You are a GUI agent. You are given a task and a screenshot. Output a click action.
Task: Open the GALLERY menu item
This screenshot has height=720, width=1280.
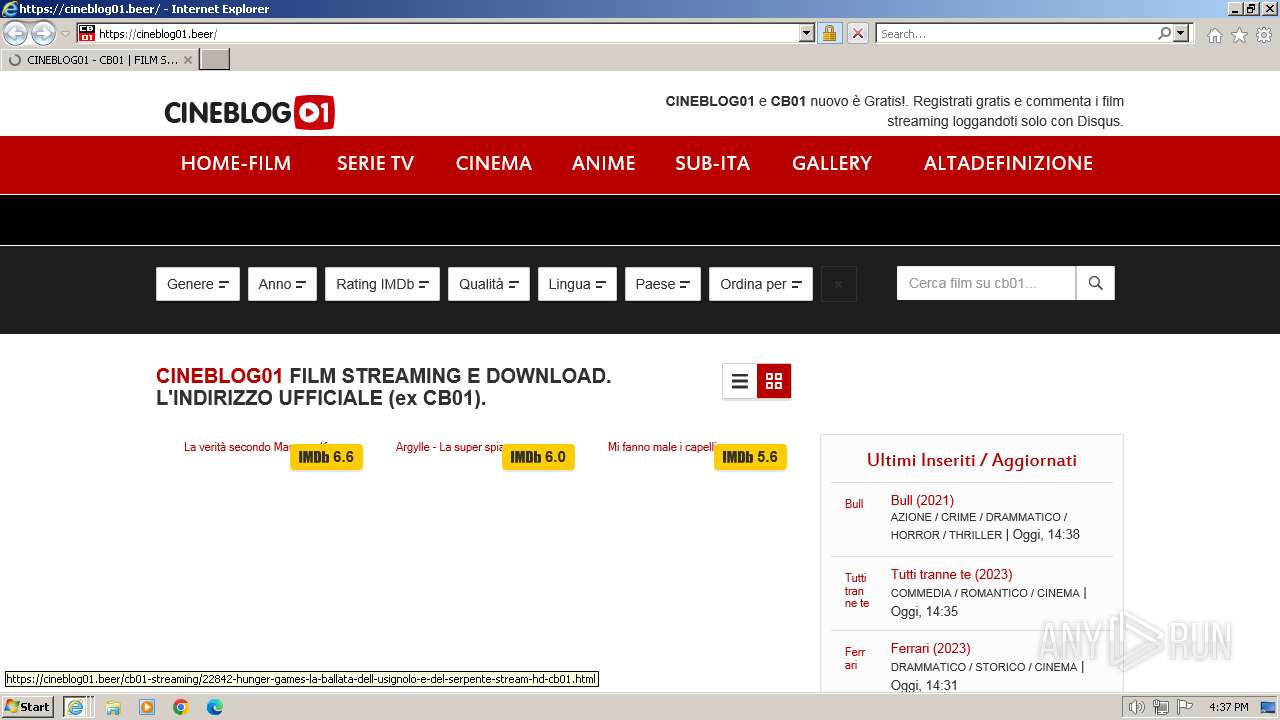pos(832,163)
